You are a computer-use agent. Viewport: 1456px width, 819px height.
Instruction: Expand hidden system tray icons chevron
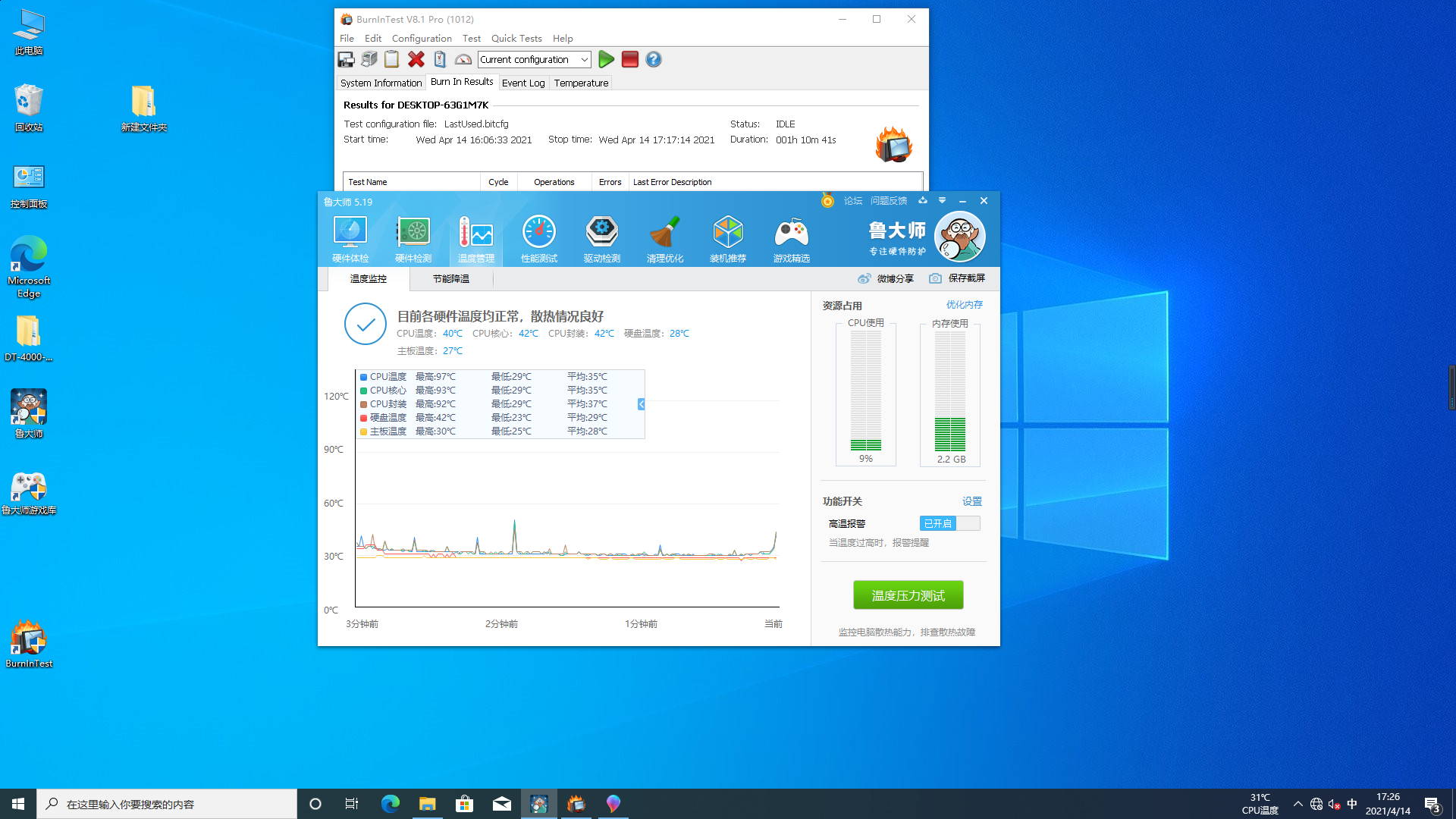coord(1298,804)
